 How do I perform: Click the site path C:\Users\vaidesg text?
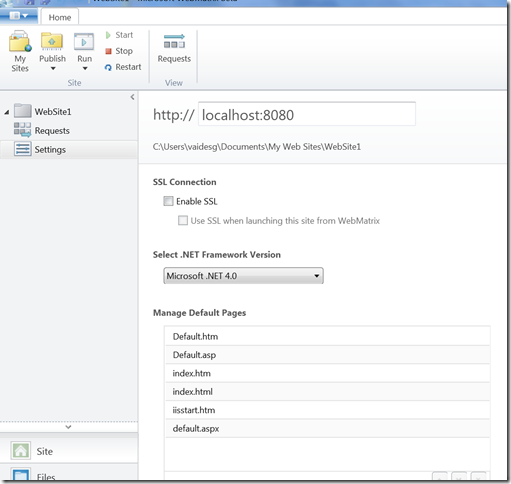257,147
